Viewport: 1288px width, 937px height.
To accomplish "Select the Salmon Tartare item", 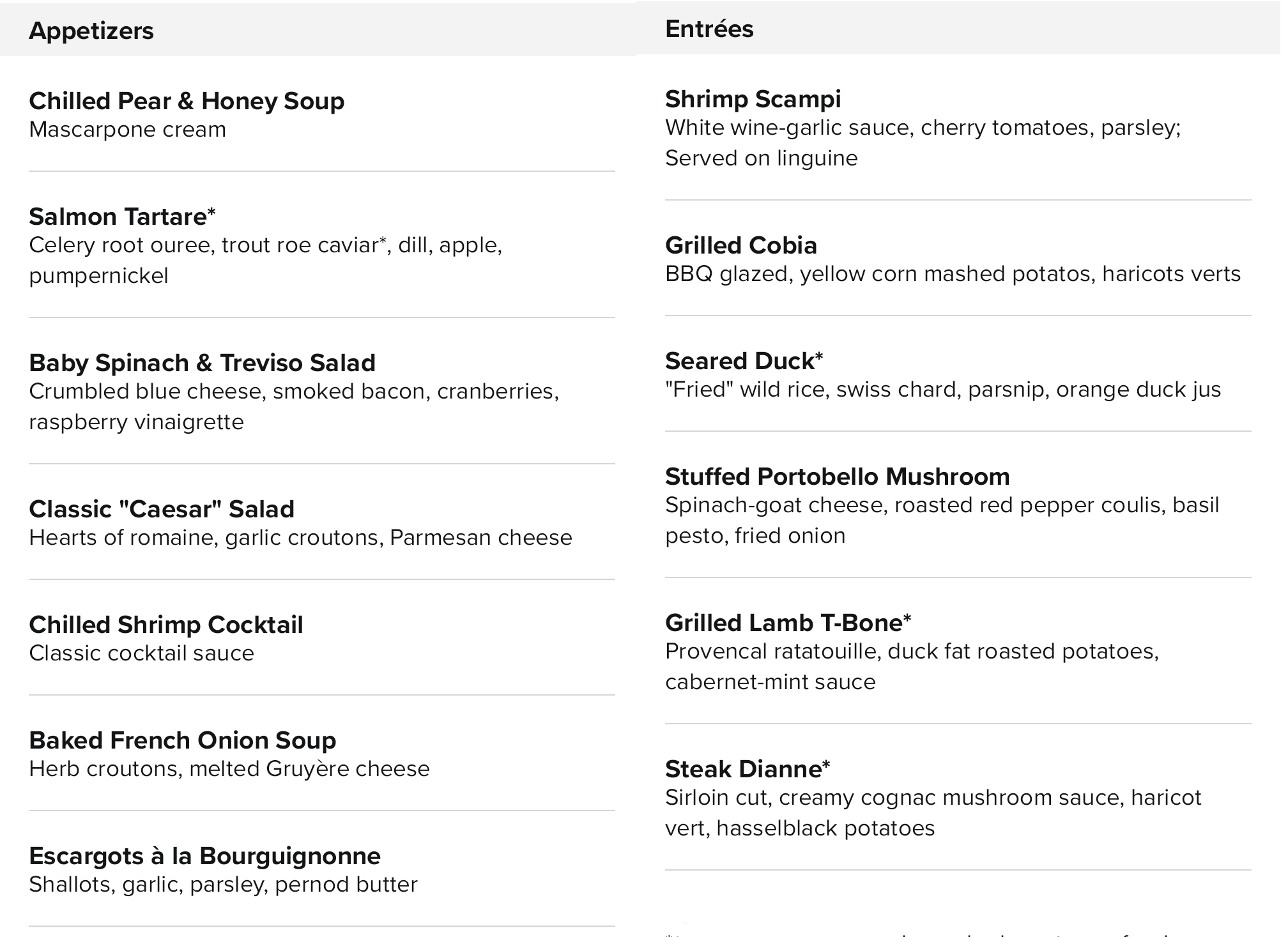I will tap(122, 217).
